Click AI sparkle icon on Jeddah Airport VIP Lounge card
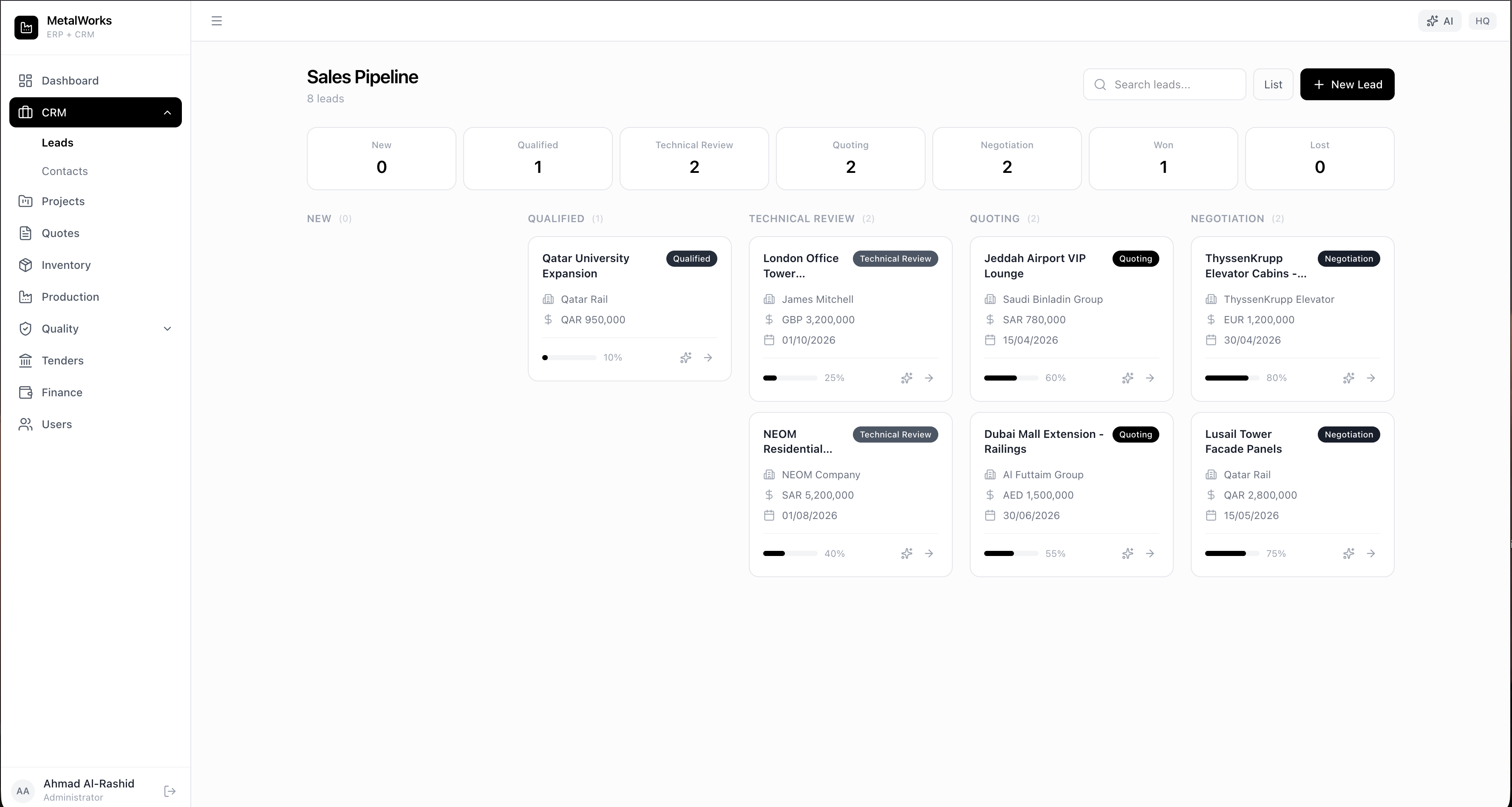Image resolution: width=1512 pixels, height=807 pixels. [1127, 378]
